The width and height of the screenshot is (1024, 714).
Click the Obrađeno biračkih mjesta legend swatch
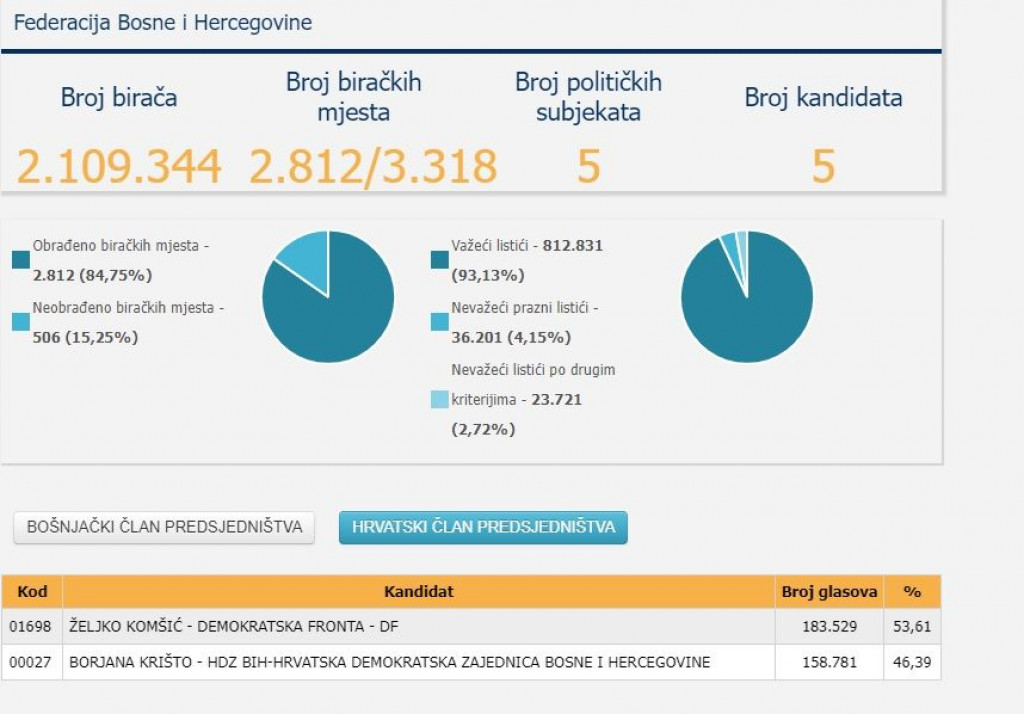tap(21, 260)
